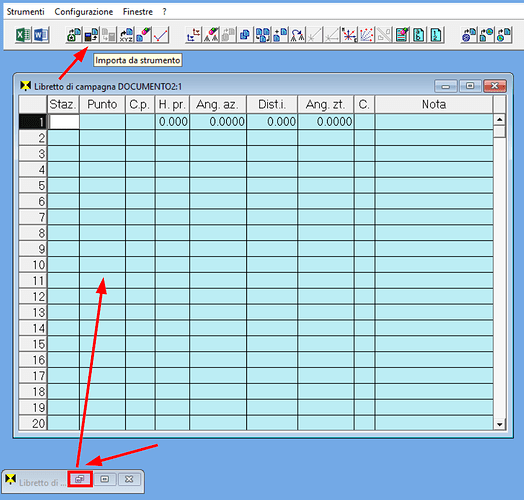Click the Word export icon

click(41, 35)
